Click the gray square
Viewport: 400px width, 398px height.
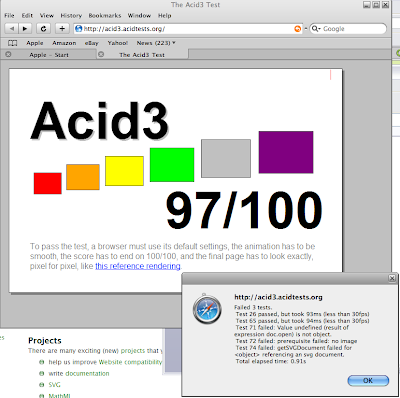point(226,158)
